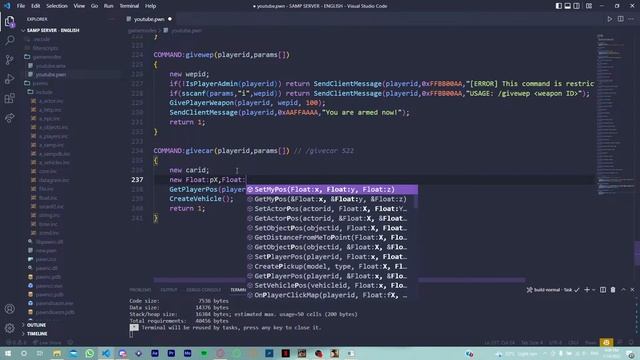Switch to the OUTPUT panel tab
This screenshot has width=640, height=360.
point(169,290)
